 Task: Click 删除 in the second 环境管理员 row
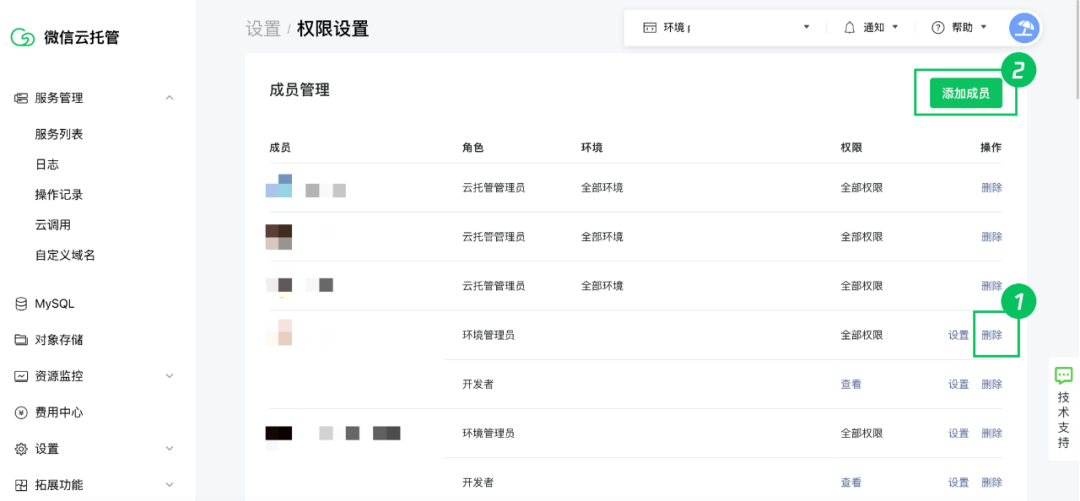pyautogui.click(x=992, y=433)
